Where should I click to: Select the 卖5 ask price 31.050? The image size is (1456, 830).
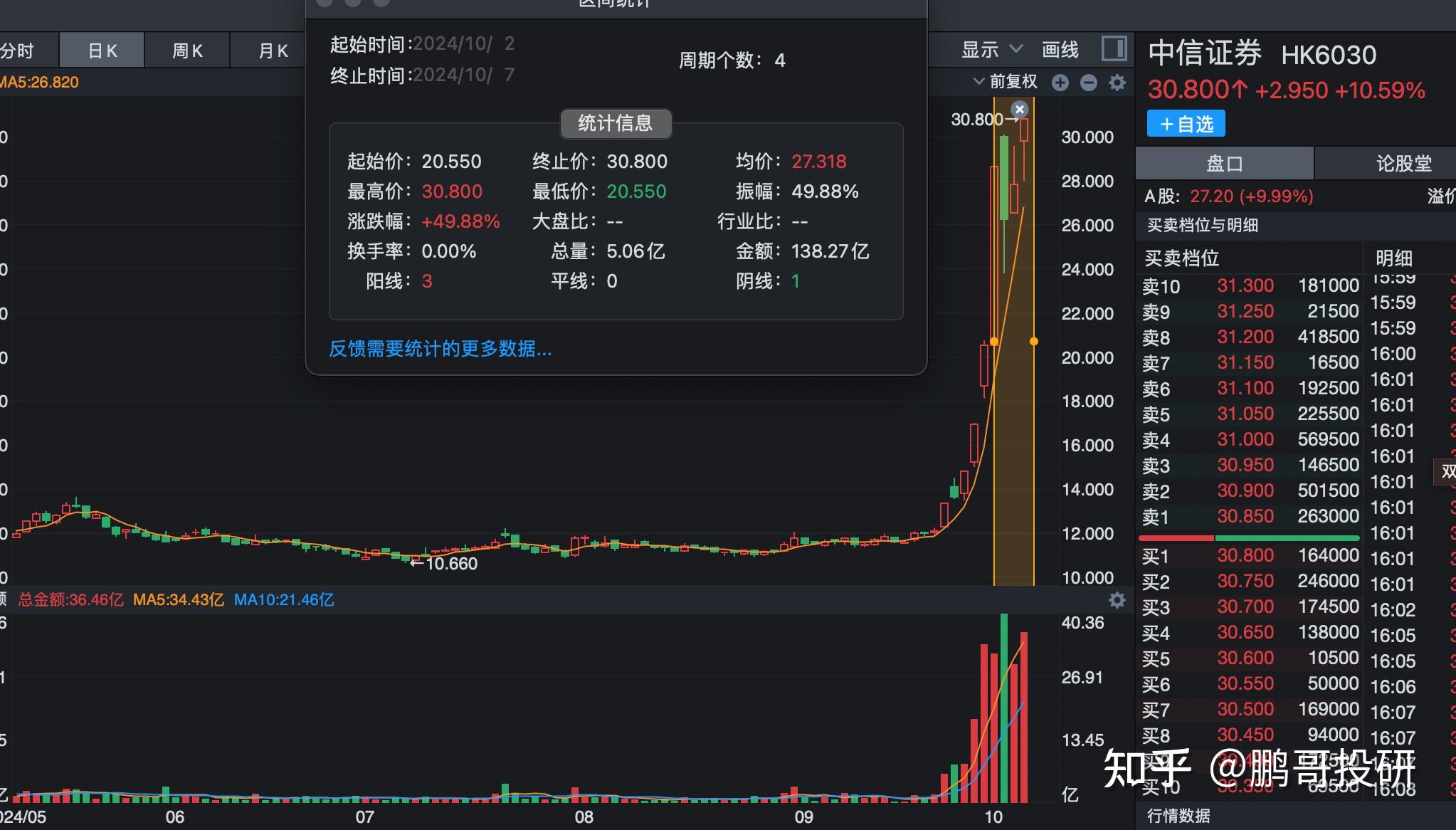click(x=1245, y=414)
